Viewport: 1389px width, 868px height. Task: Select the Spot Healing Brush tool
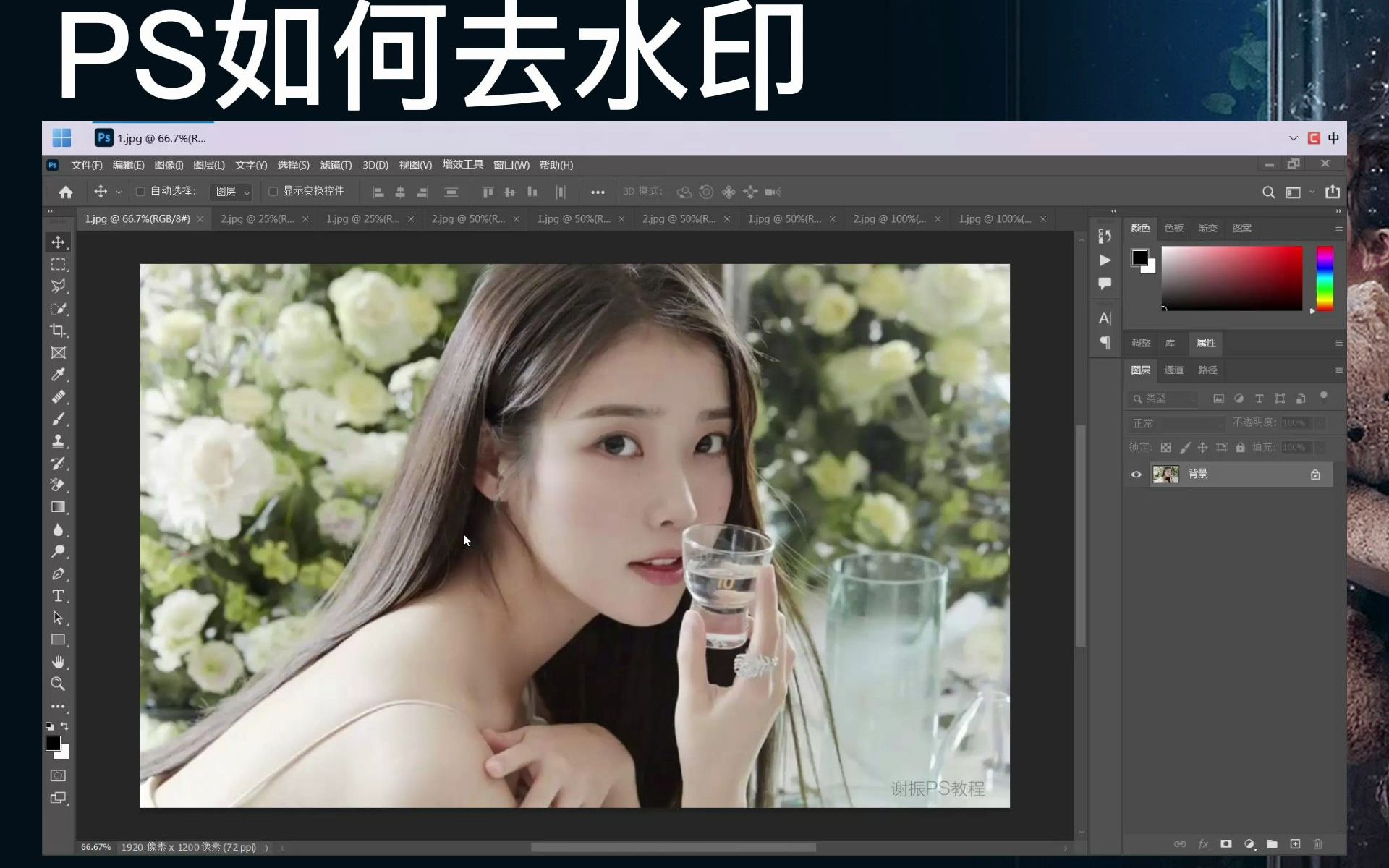[x=59, y=396]
